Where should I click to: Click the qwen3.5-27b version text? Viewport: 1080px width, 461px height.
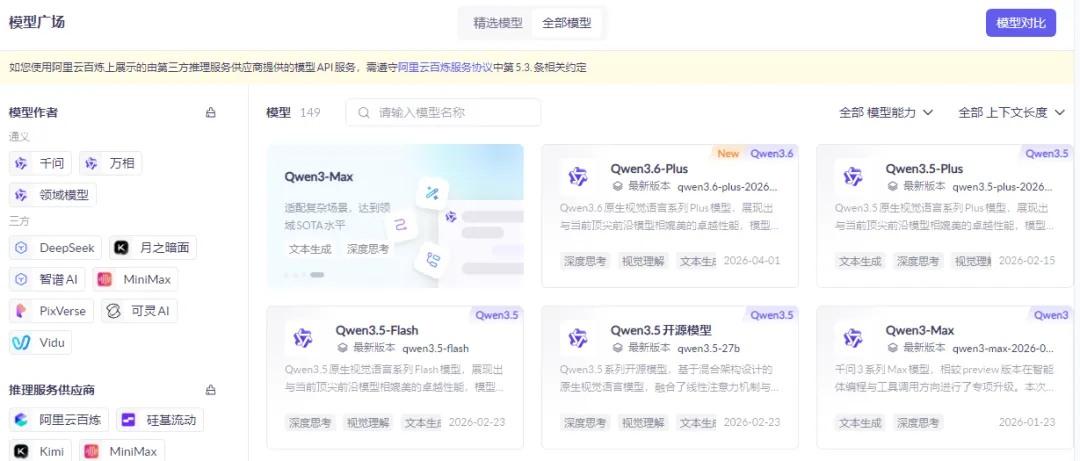(x=709, y=347)
